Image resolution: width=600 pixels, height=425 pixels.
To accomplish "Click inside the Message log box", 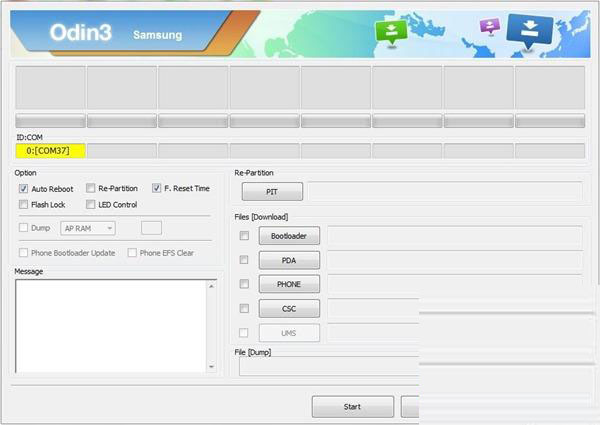I will tap(111, 326).
